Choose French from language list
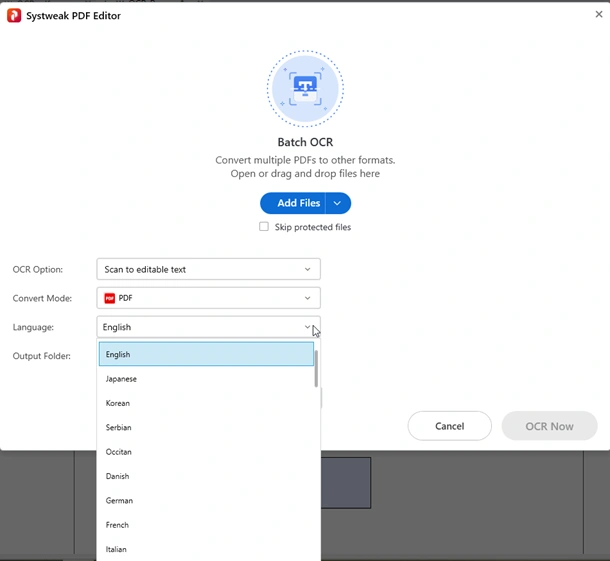Image resolution: width=610 pixels, height=561 pixels. pyautogui.click(x=206, y=525)
